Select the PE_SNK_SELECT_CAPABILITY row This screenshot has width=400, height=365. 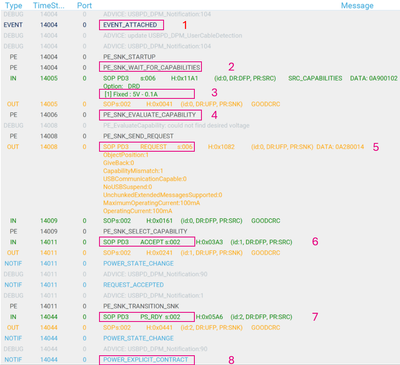coord(145,231)
